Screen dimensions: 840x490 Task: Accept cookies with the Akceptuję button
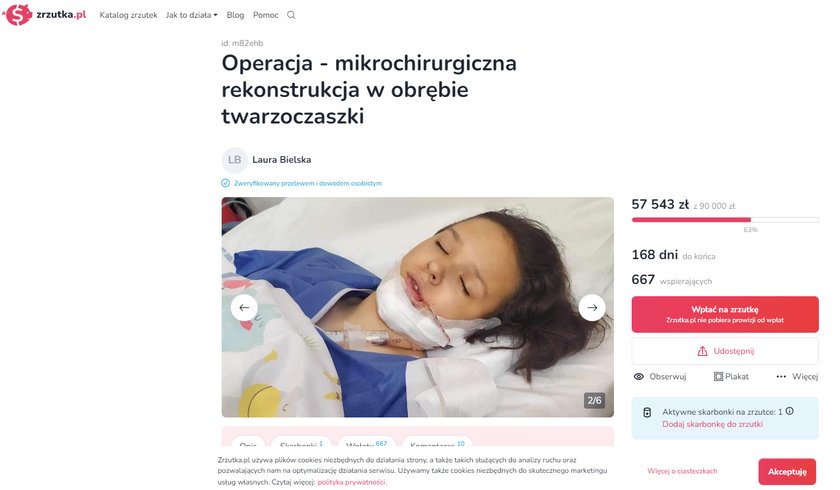(x=787, y=472)
